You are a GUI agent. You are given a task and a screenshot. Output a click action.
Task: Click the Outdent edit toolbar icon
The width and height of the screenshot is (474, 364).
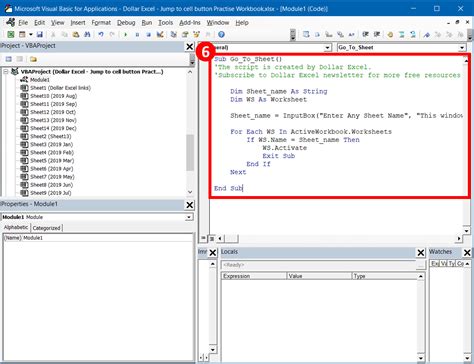[x=377, y=34]
